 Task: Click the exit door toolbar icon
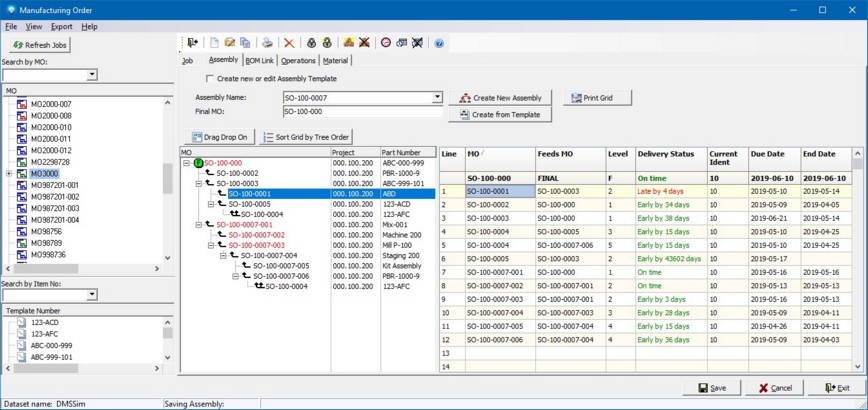click(x=193, y=43)
